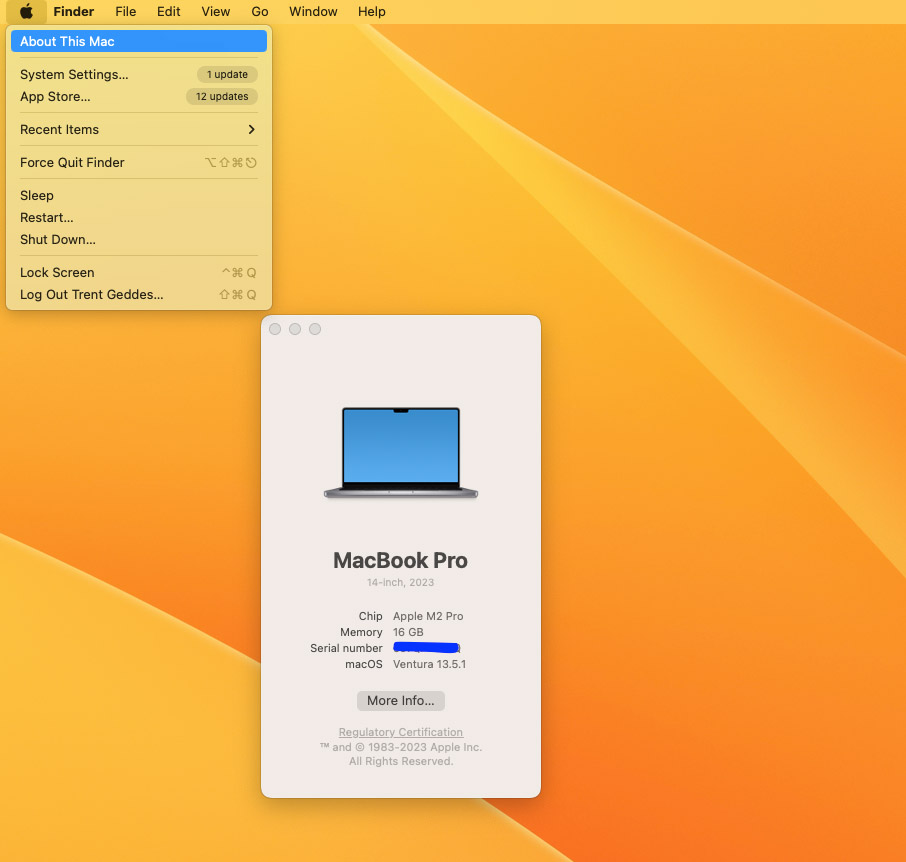The width and height of the screenshot is (906, 862).
Task: Open the Go menu
Action: [x=259, y=12]
